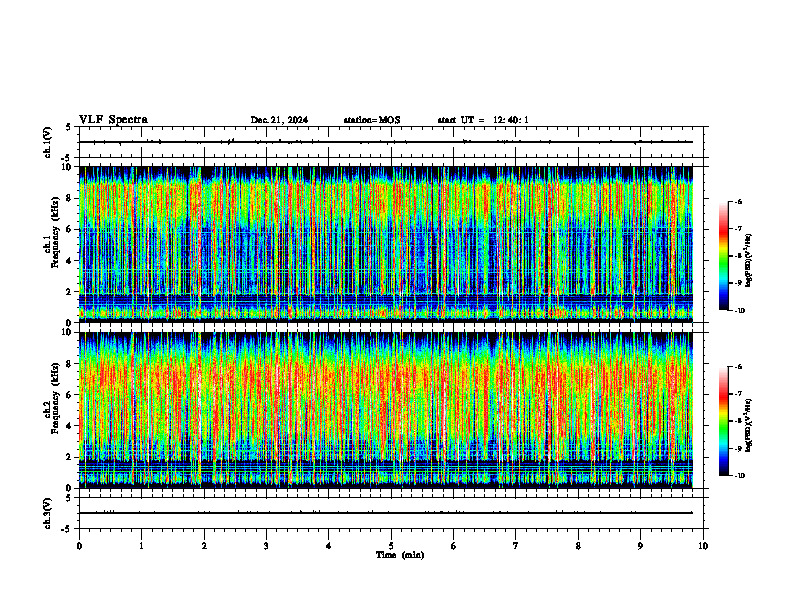792x612 pixels.
Task: Click the ch.1 voltage waveform trace
Action: [385, 142]
